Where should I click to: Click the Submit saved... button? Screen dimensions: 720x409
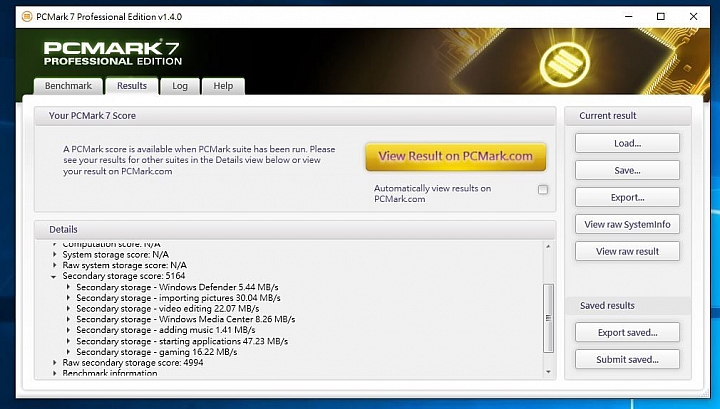[x=627, y=359]
